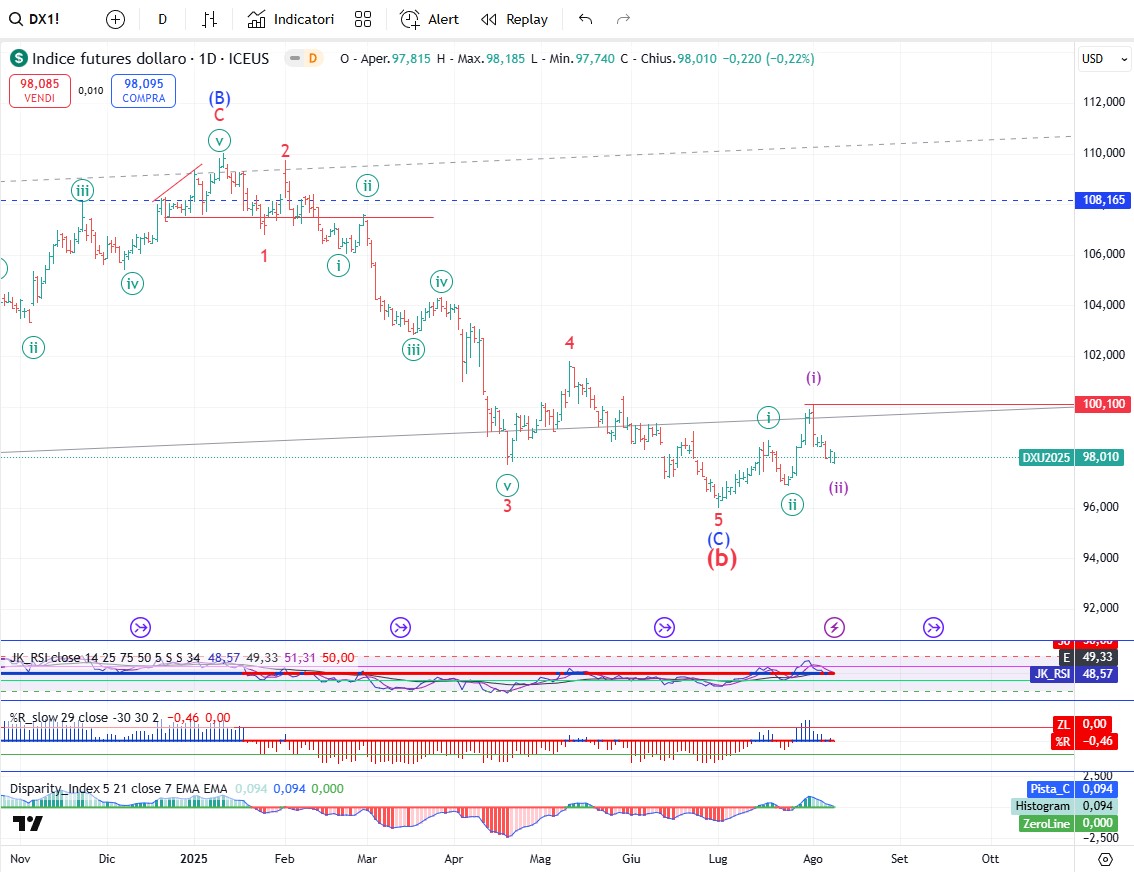Click the DXU2025 contract label
1134x872 pixels.
coord(1046,458)
